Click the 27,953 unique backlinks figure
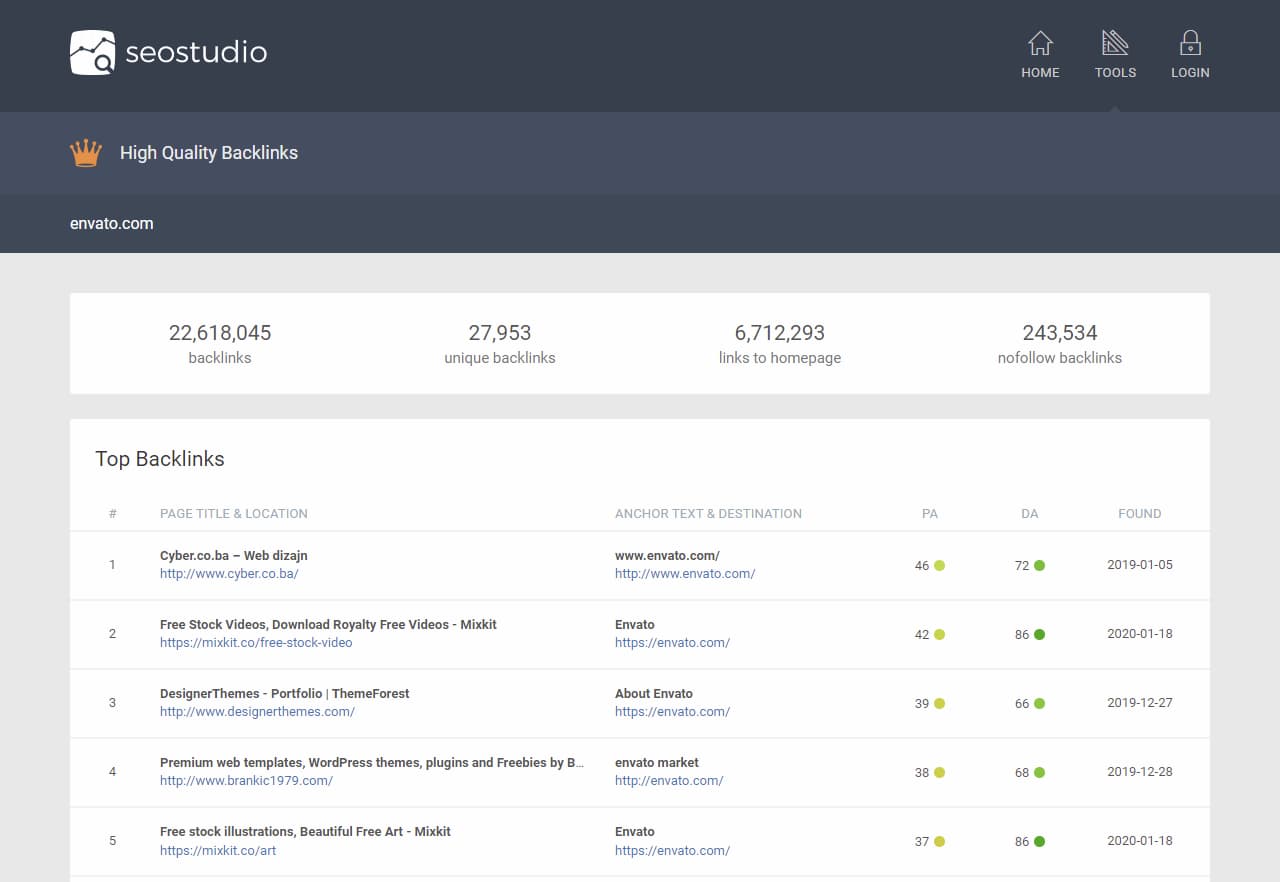The width and height of the screenshot is (1280, 882). pyautogui.click(x=500, y=333)
